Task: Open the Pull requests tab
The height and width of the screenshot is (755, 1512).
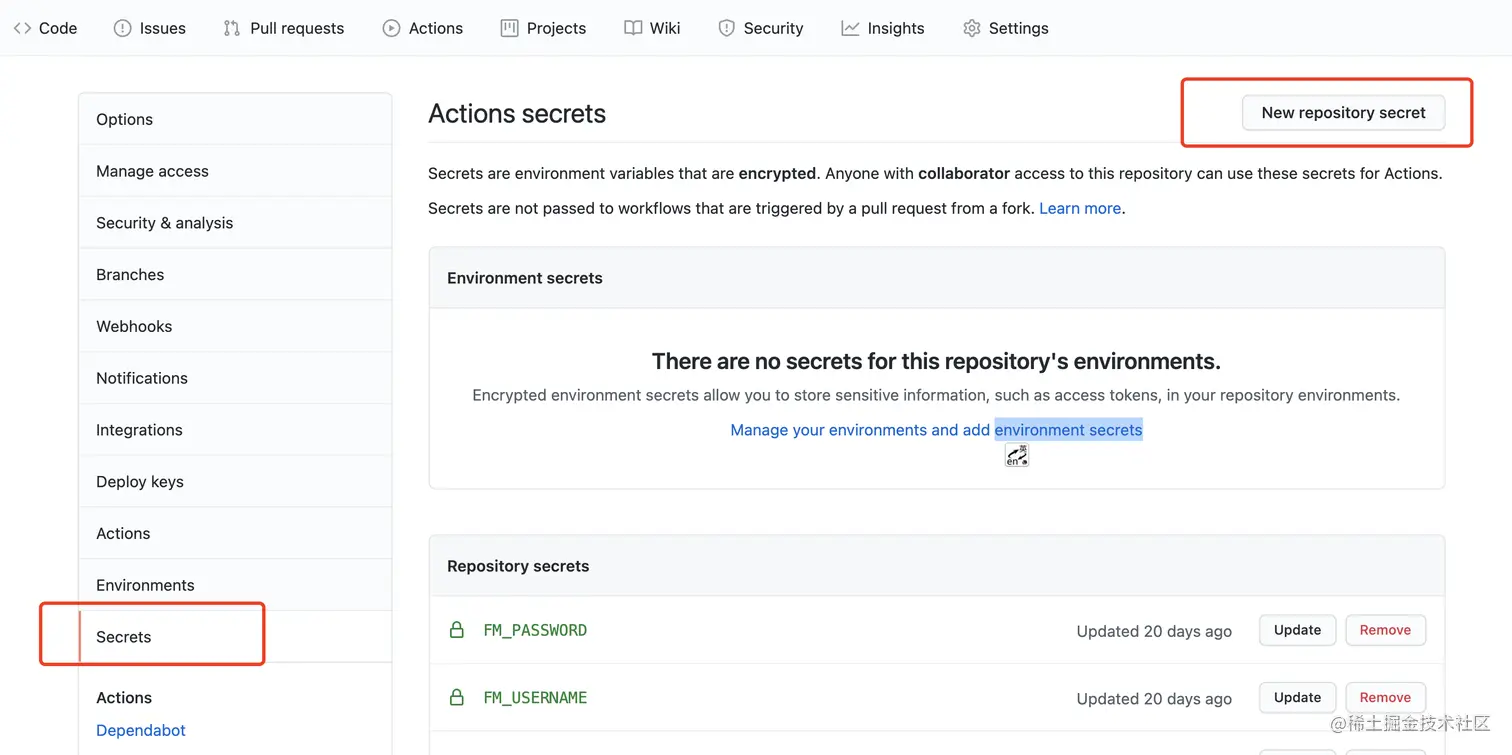Action: point(284,28)
